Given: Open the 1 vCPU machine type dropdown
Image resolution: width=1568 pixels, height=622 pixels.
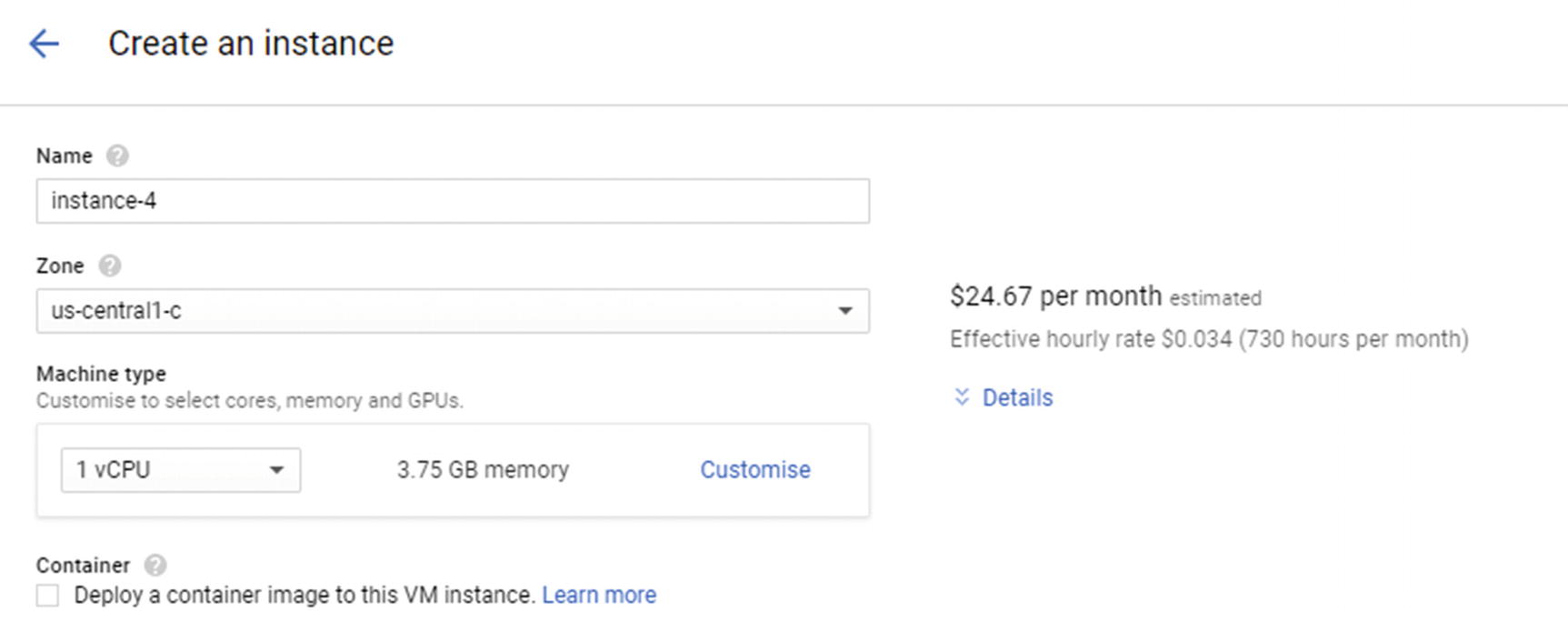Looking at the screenshot, I should (180, 470).
